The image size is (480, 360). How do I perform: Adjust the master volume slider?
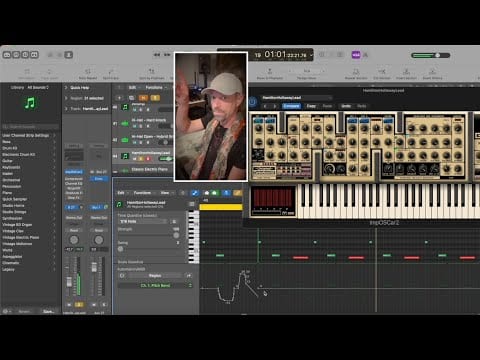coord(431,55)
